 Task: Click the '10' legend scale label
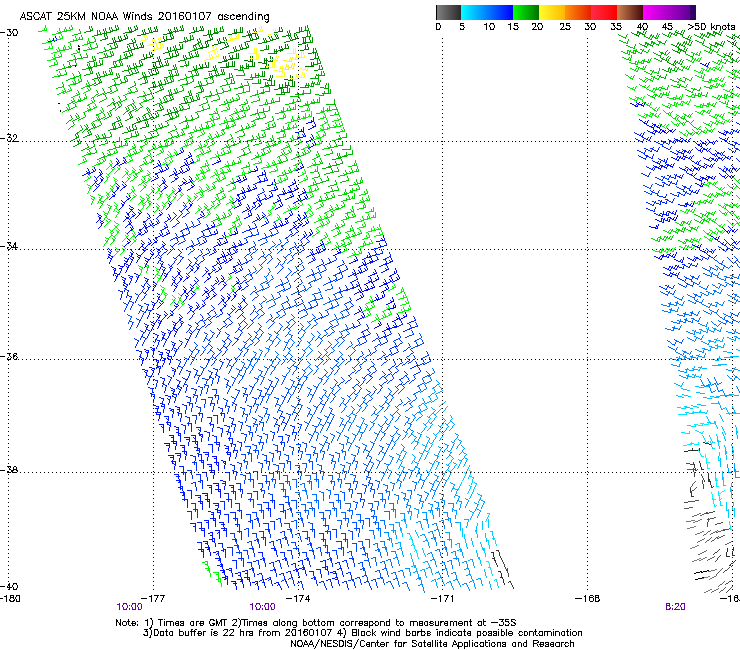point(489,27)
